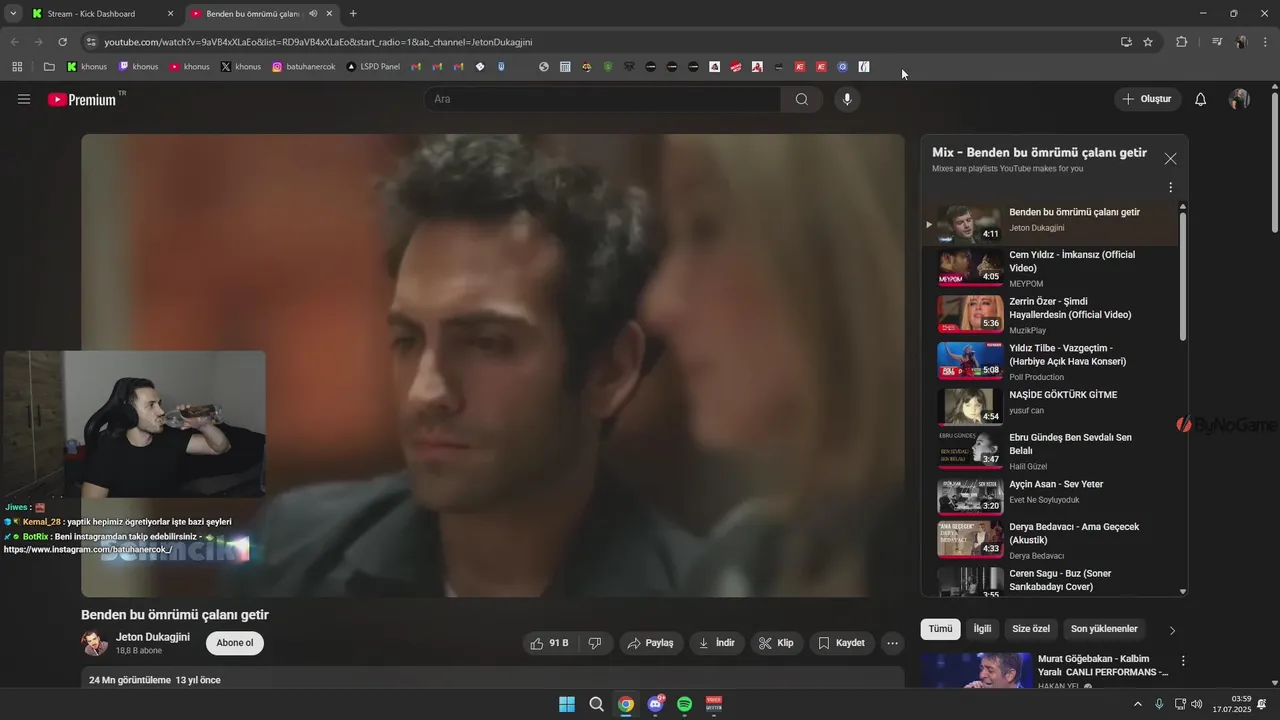The height and width of the screenshot is (720, 1280).
Task: Save the video with Kaydet button
Action: click(841, 643)
